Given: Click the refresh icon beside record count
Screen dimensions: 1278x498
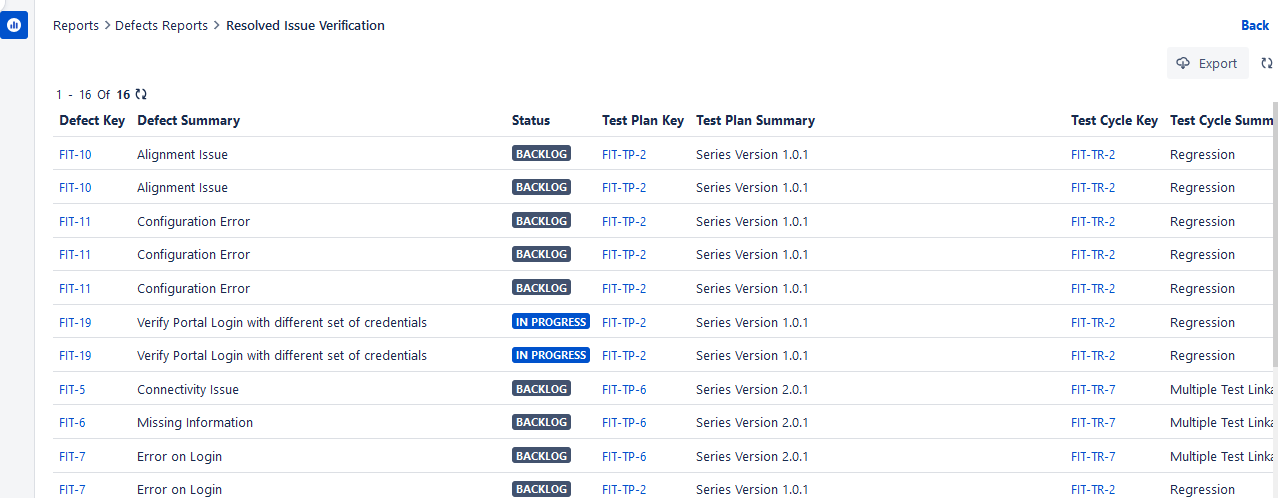Looking at the screenshot, I should tap(141, 94).
